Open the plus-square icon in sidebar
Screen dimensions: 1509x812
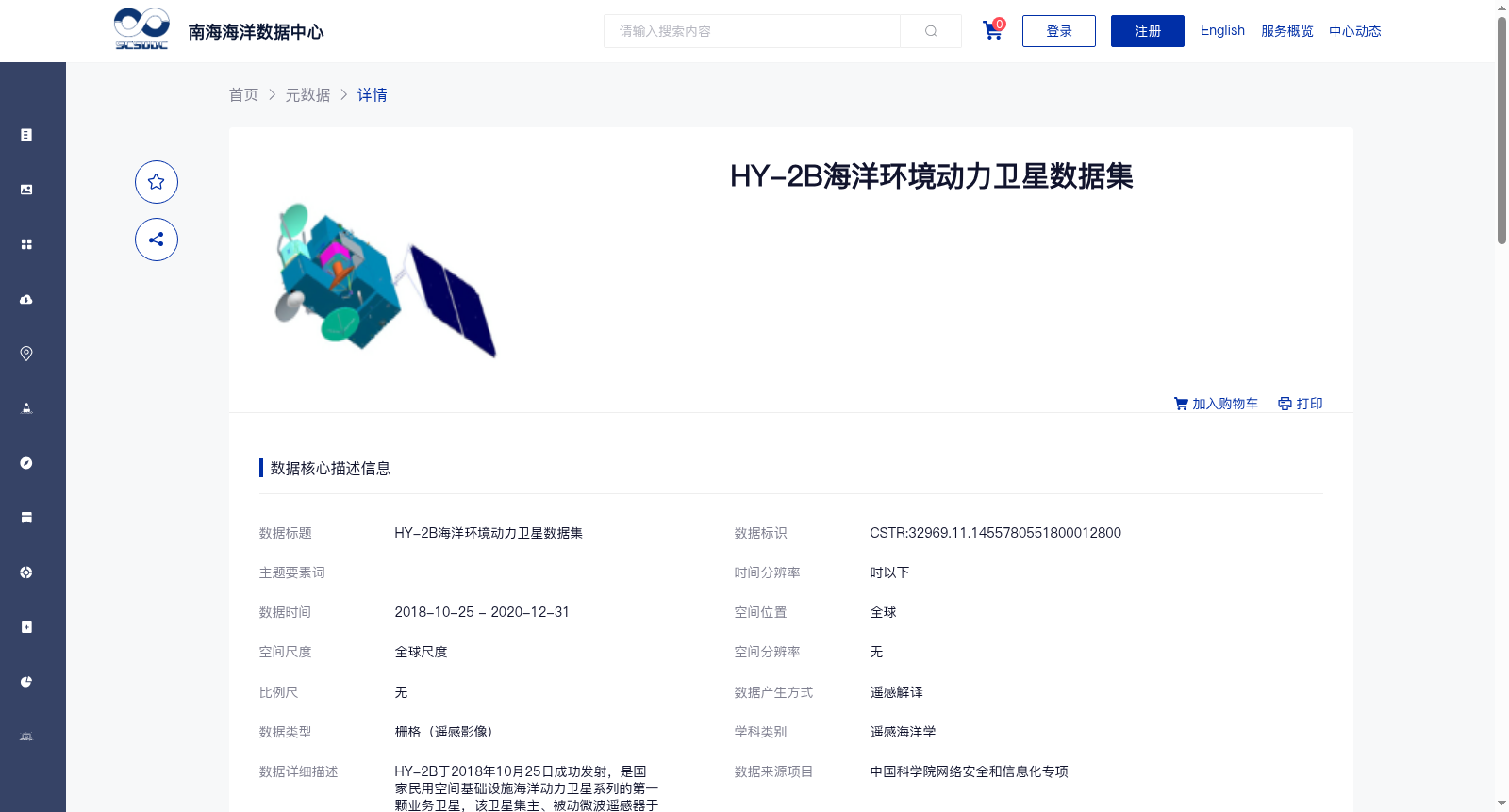click(26, 627)
